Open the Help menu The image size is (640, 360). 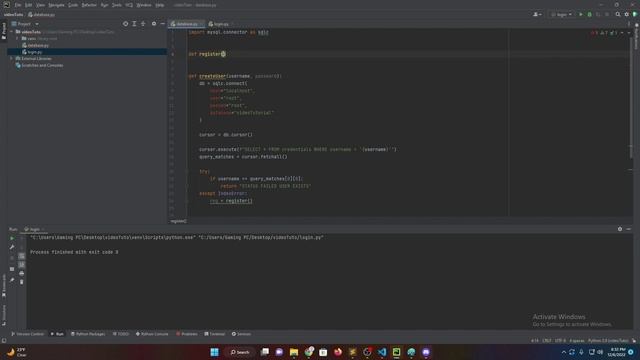(x=160, y=5)
